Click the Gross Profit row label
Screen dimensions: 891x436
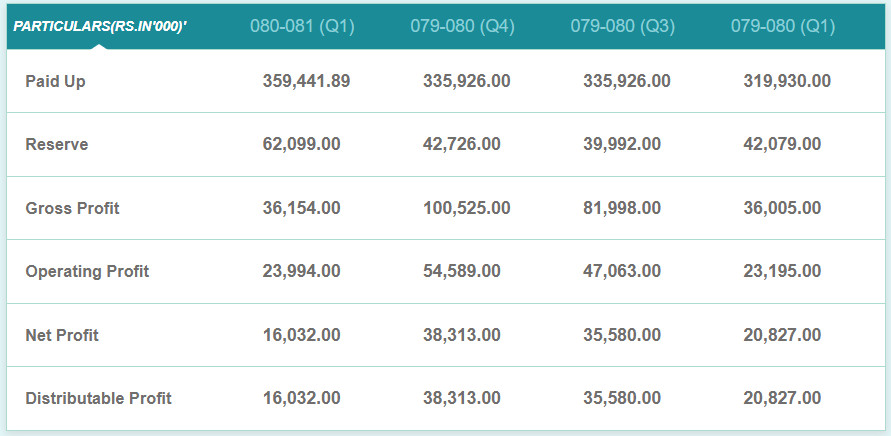tap(72, 208)
